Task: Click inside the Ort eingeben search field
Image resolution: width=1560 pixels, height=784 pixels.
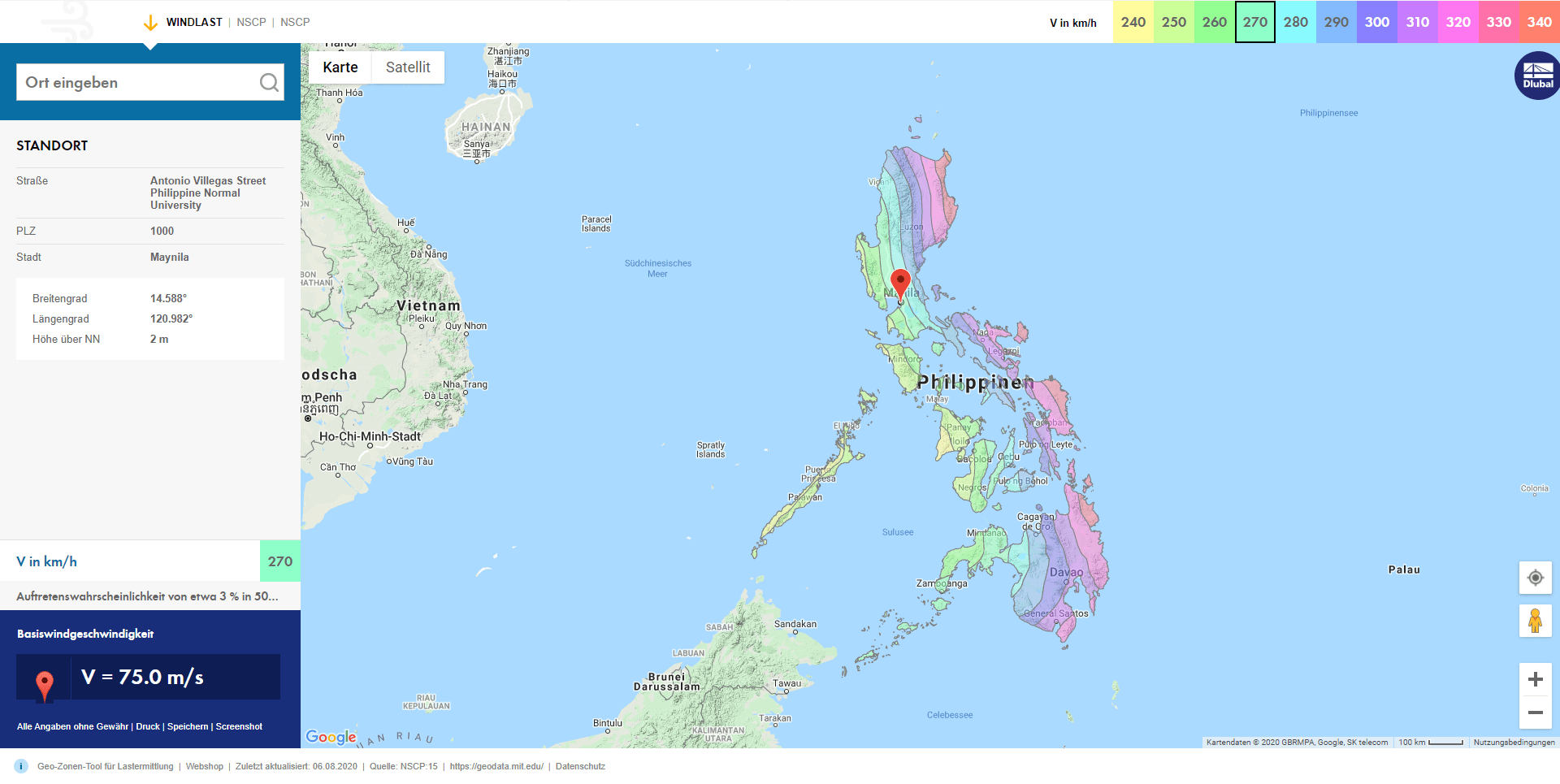Action: tap(130, 82)
